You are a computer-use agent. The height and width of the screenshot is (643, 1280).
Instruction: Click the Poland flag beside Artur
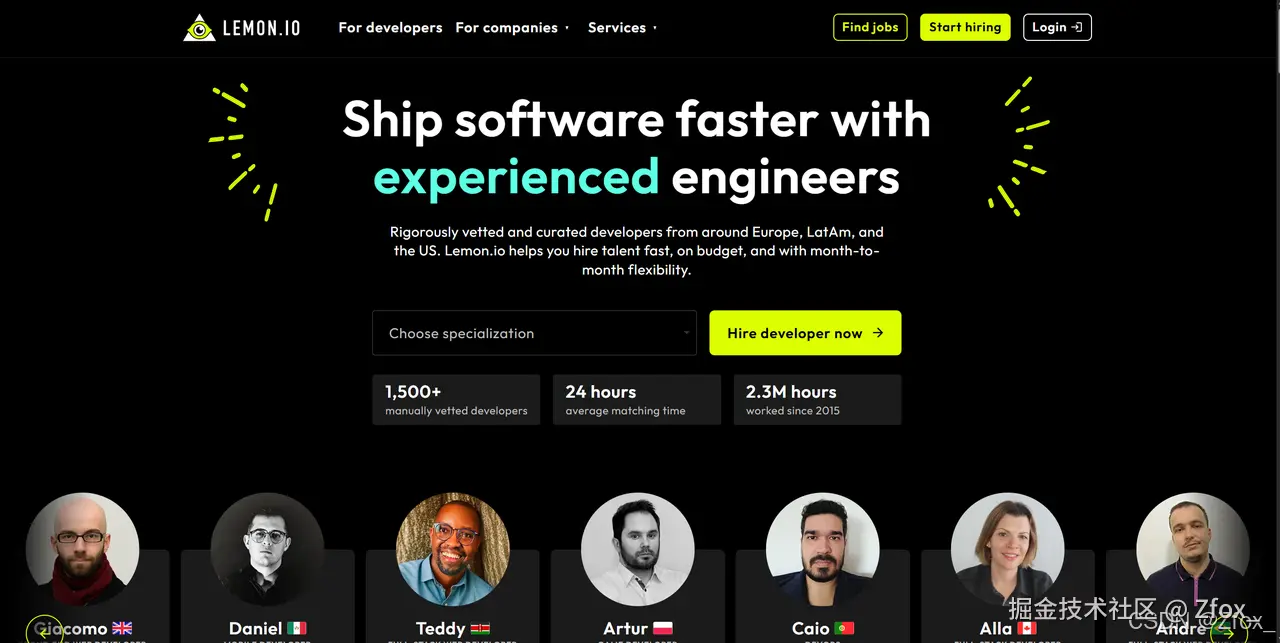663,628
